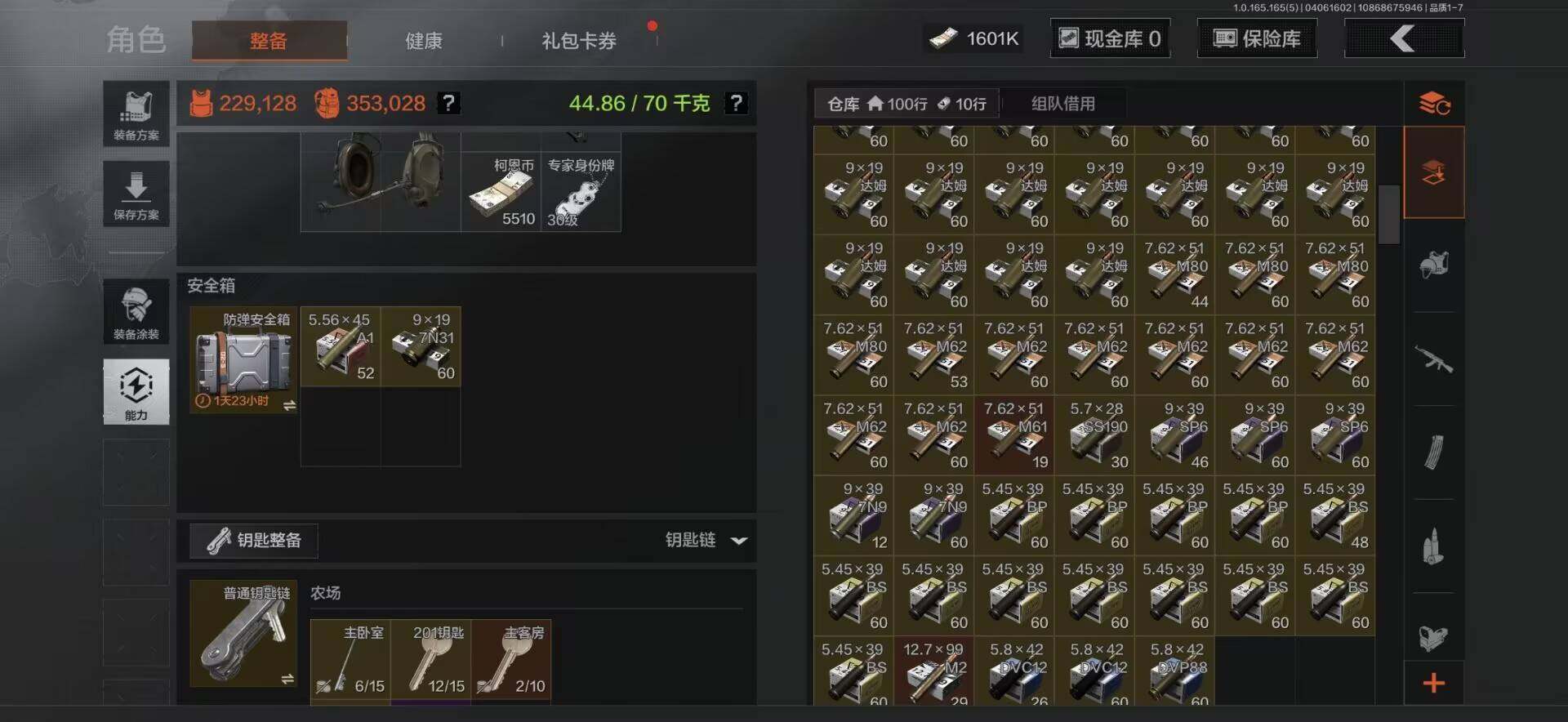Filter warehouse by rifle weapon icon
This screenshot has height=722, width=1568.
(1433, 359)
